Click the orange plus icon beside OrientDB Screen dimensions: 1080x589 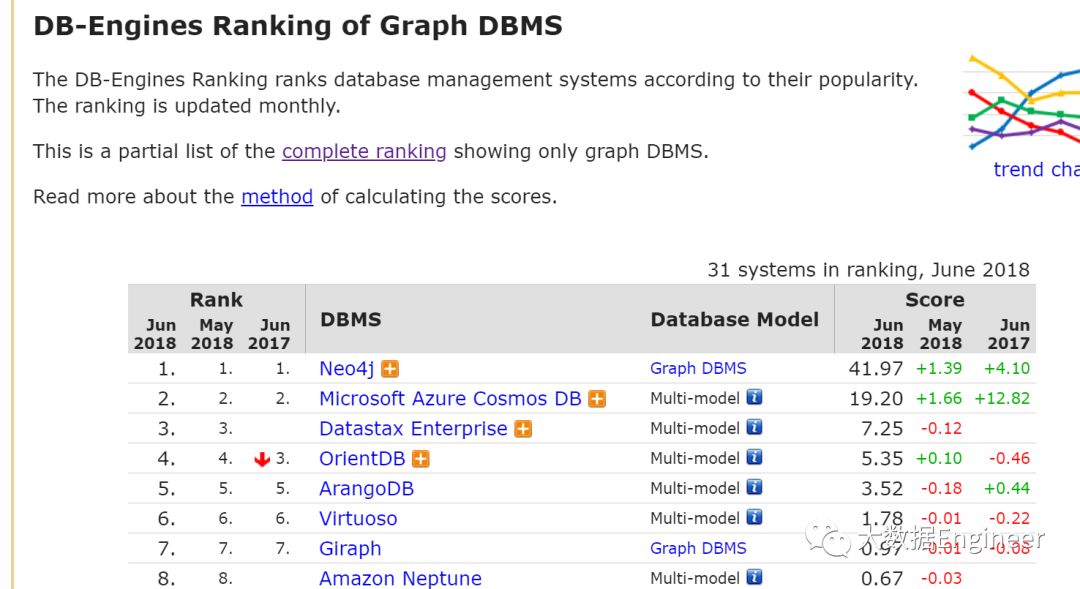(421, 459)
